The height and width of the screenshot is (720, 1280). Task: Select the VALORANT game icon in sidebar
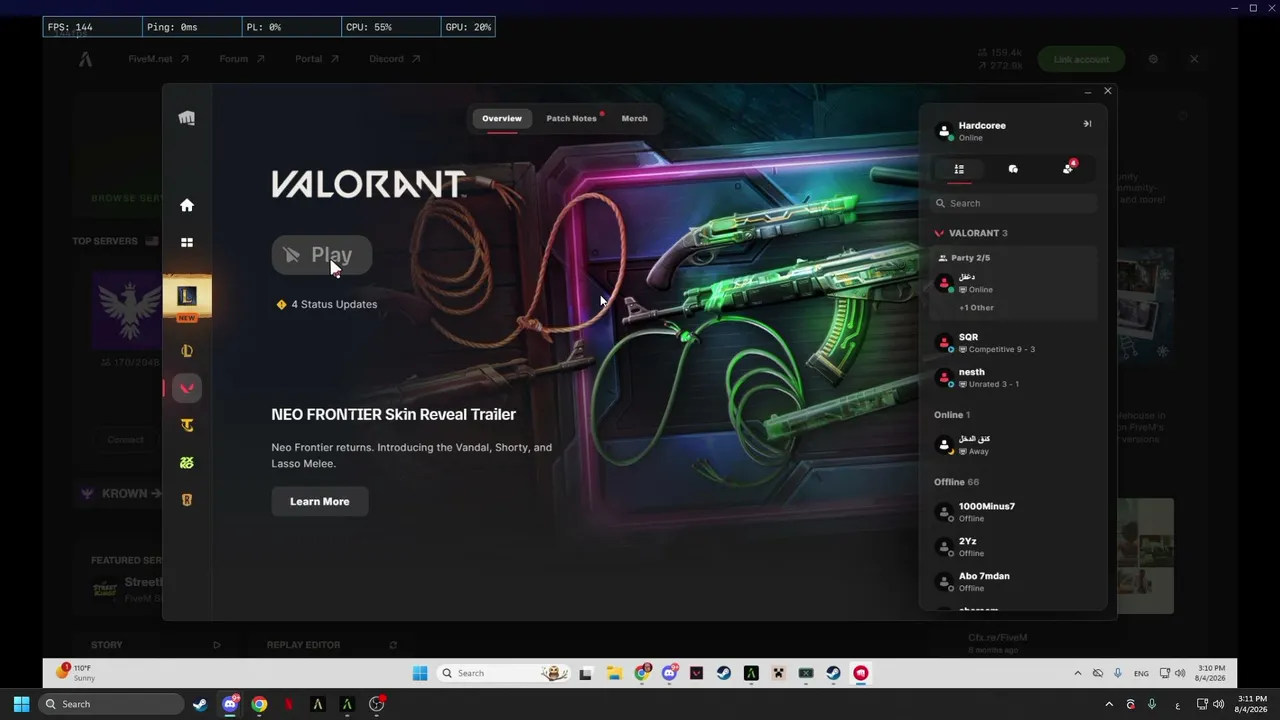[x=187, y=388]
